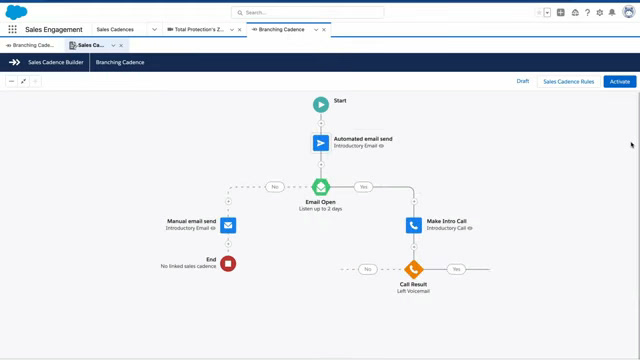Select the Sales Ca... subtab
This screenshot has width=640, height=360.
click(x=87, y=45)
